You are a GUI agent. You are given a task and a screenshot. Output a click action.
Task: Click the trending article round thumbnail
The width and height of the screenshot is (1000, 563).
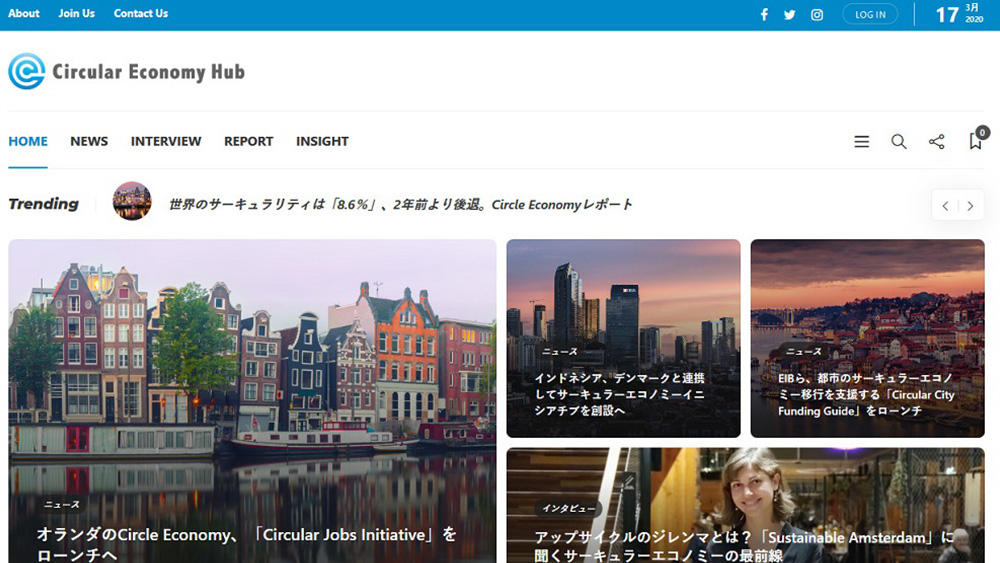tap(132, 201)
